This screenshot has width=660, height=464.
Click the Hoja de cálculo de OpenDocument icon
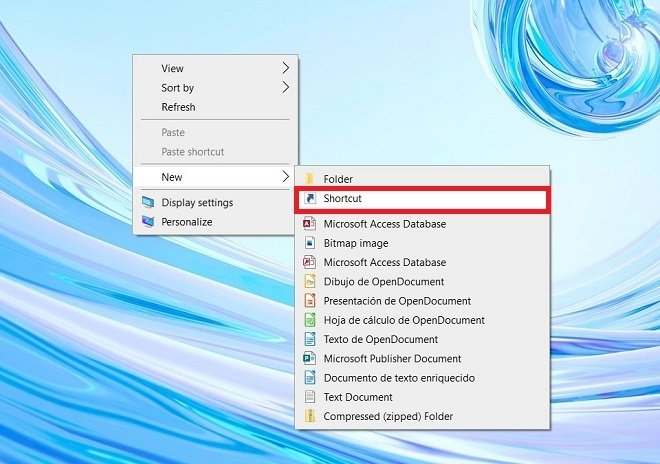tap(310, 320)
